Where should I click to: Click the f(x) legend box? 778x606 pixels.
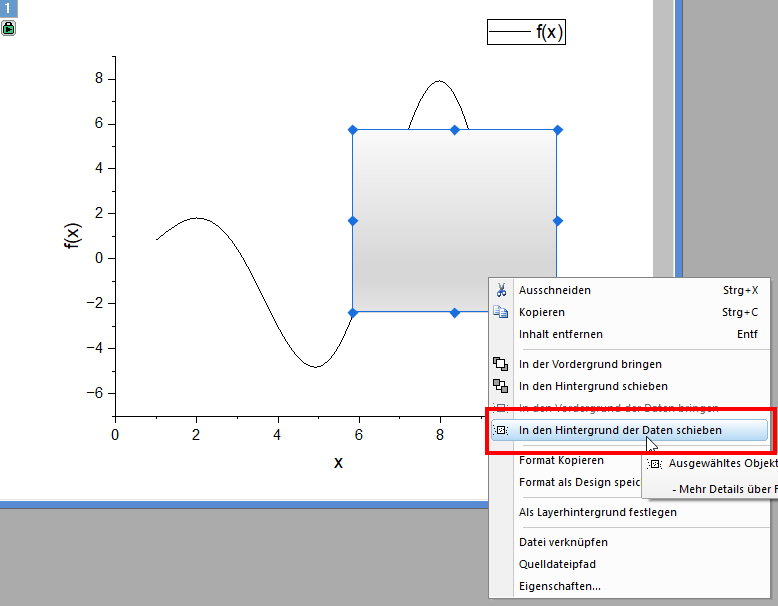click(x=526, y=32)
